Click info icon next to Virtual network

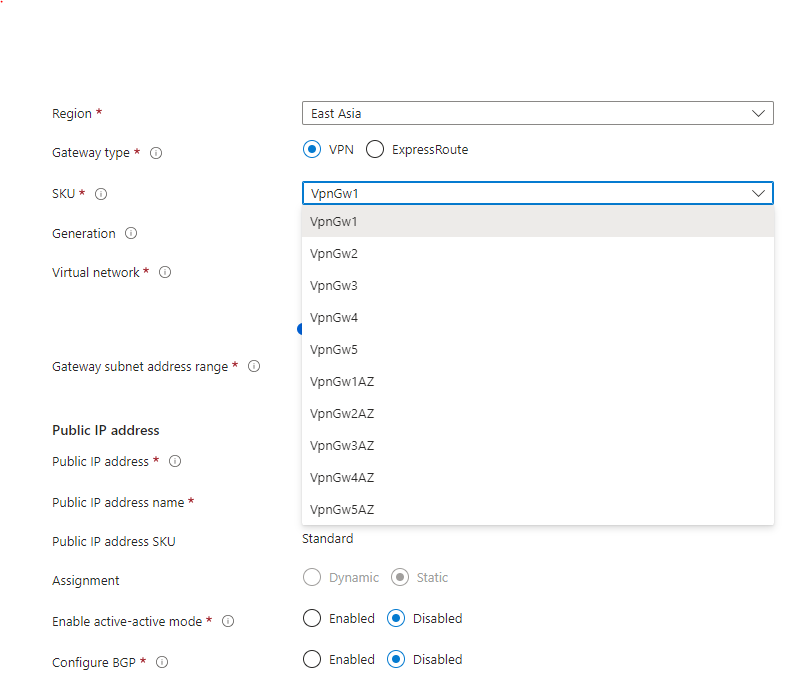(x=165, y=273)
